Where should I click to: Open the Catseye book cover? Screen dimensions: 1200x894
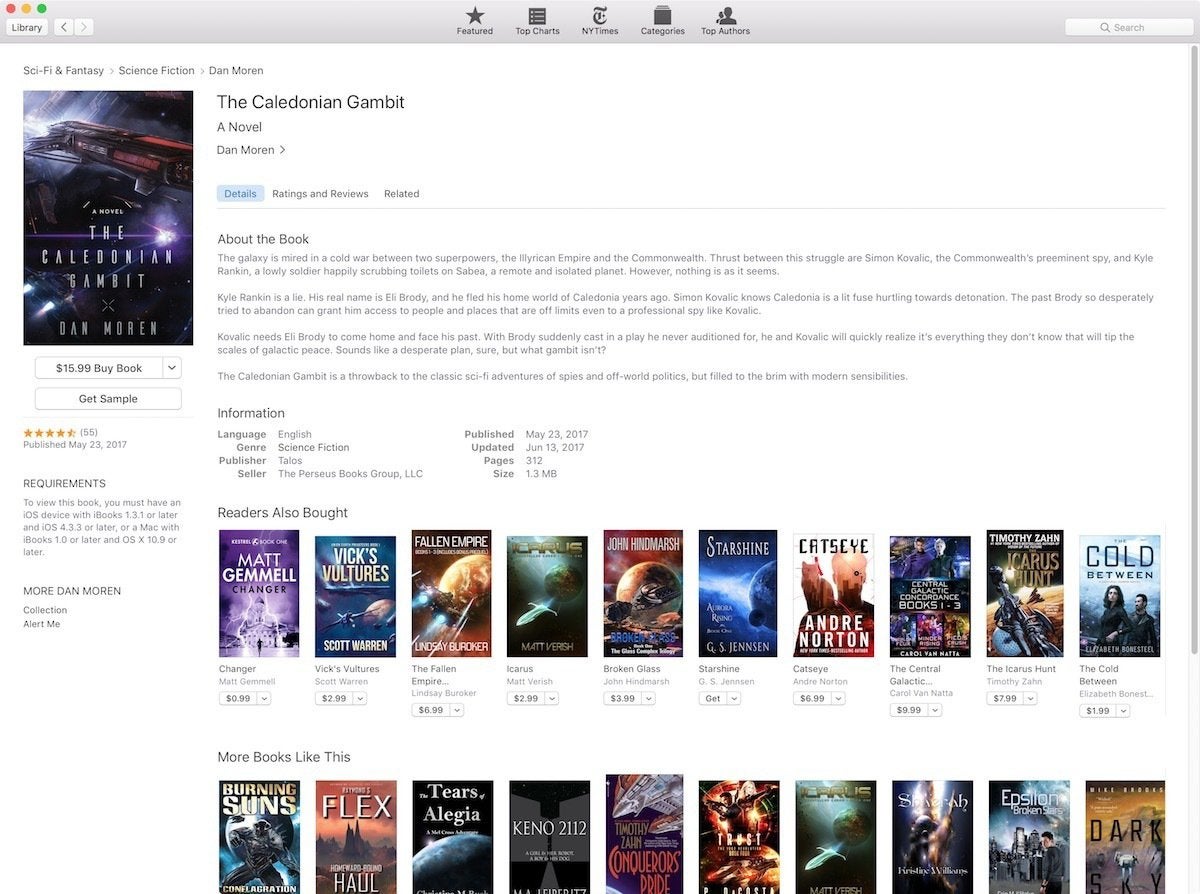click(x=833, y=595)
